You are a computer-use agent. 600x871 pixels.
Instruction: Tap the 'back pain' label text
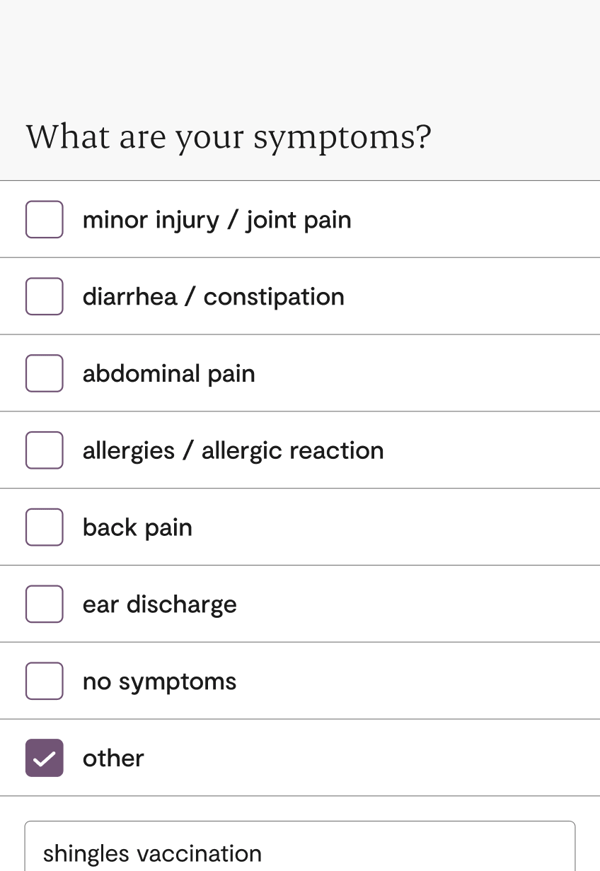click(137, 527)
